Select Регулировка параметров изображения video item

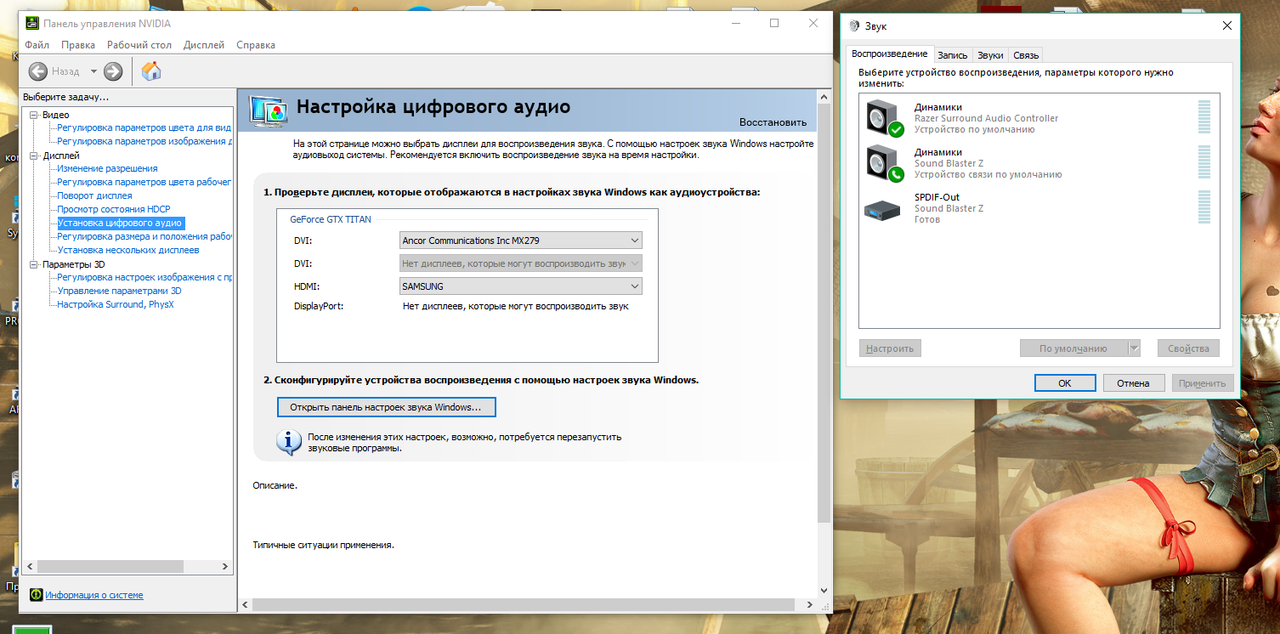click(144, 141)
